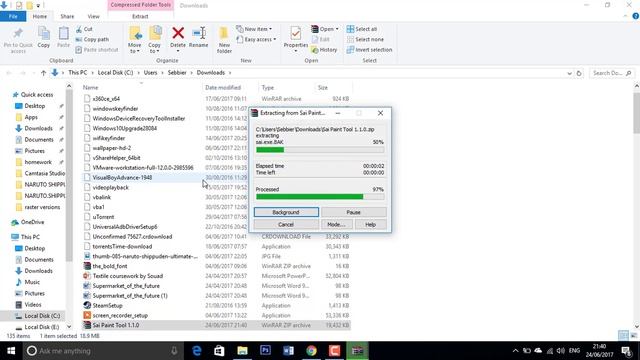Click Background button in extraction dialog
The image size is (640, 360).
[286, 212]
